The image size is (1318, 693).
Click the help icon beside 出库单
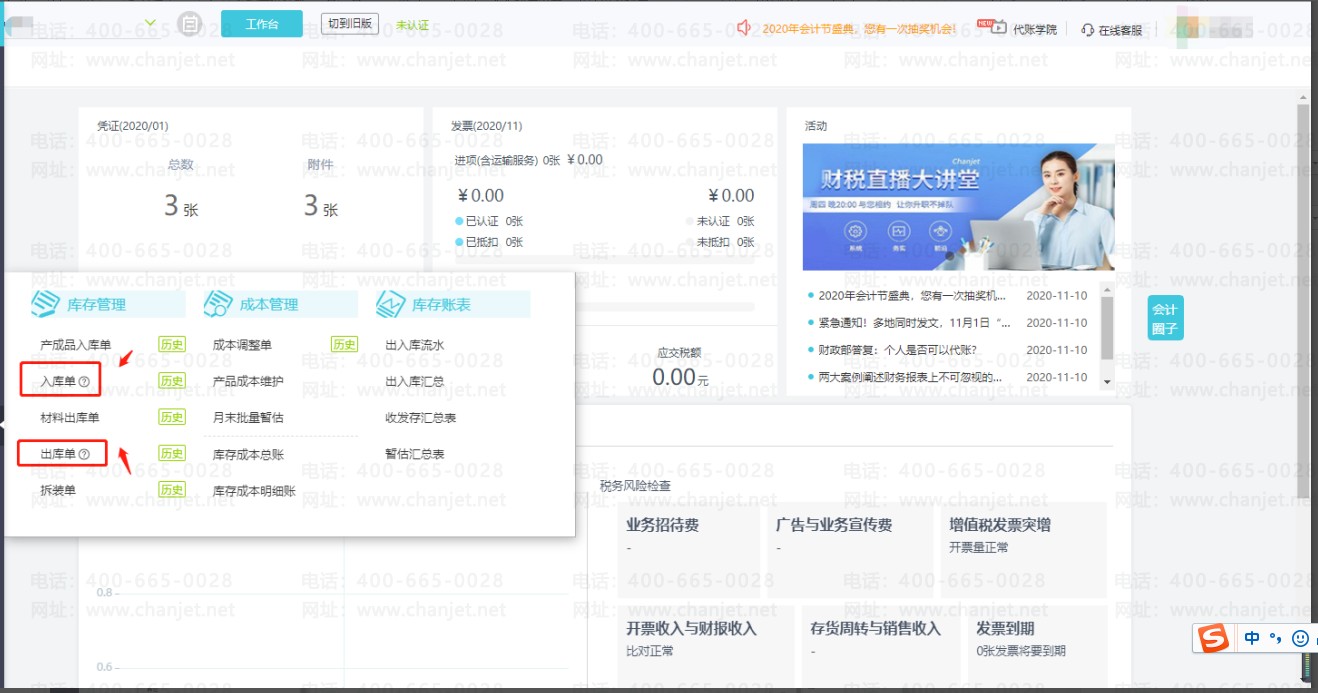click(84, 454)
